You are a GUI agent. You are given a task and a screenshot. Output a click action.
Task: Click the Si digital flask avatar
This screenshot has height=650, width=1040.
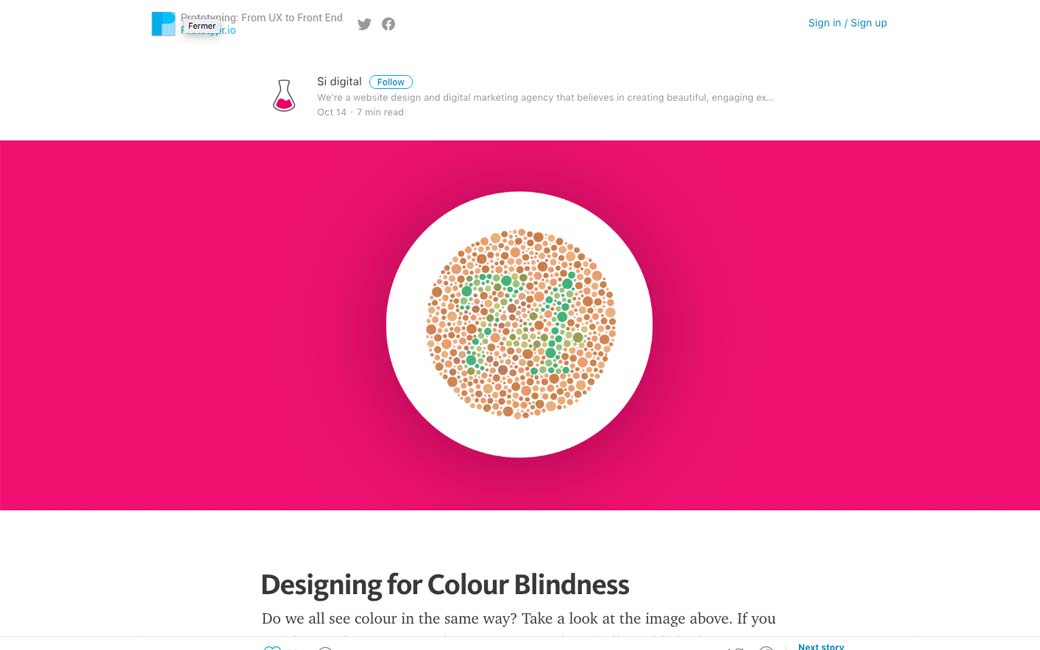point(284,96)
